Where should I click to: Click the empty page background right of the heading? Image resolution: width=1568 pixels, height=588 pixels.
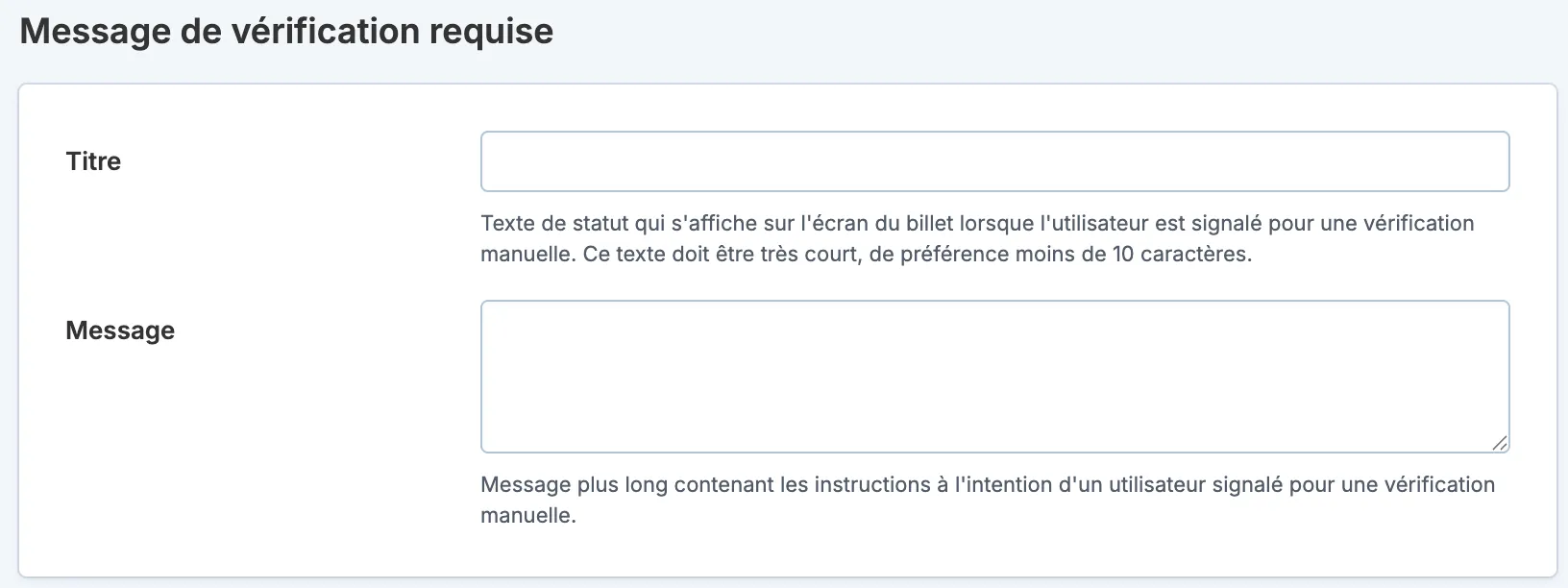pos(1057,34)
